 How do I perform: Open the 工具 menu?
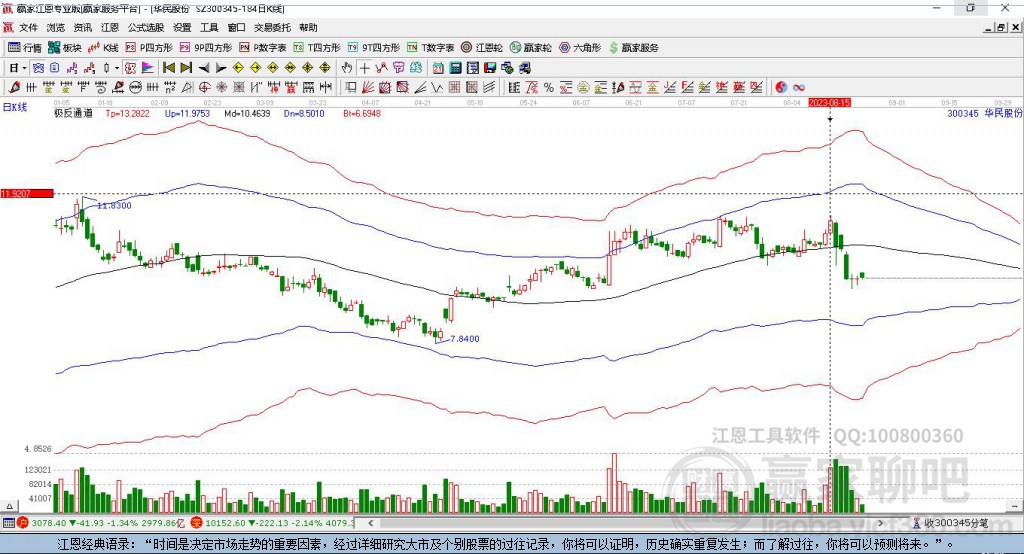pyautogui.click(x=209, y=27)
